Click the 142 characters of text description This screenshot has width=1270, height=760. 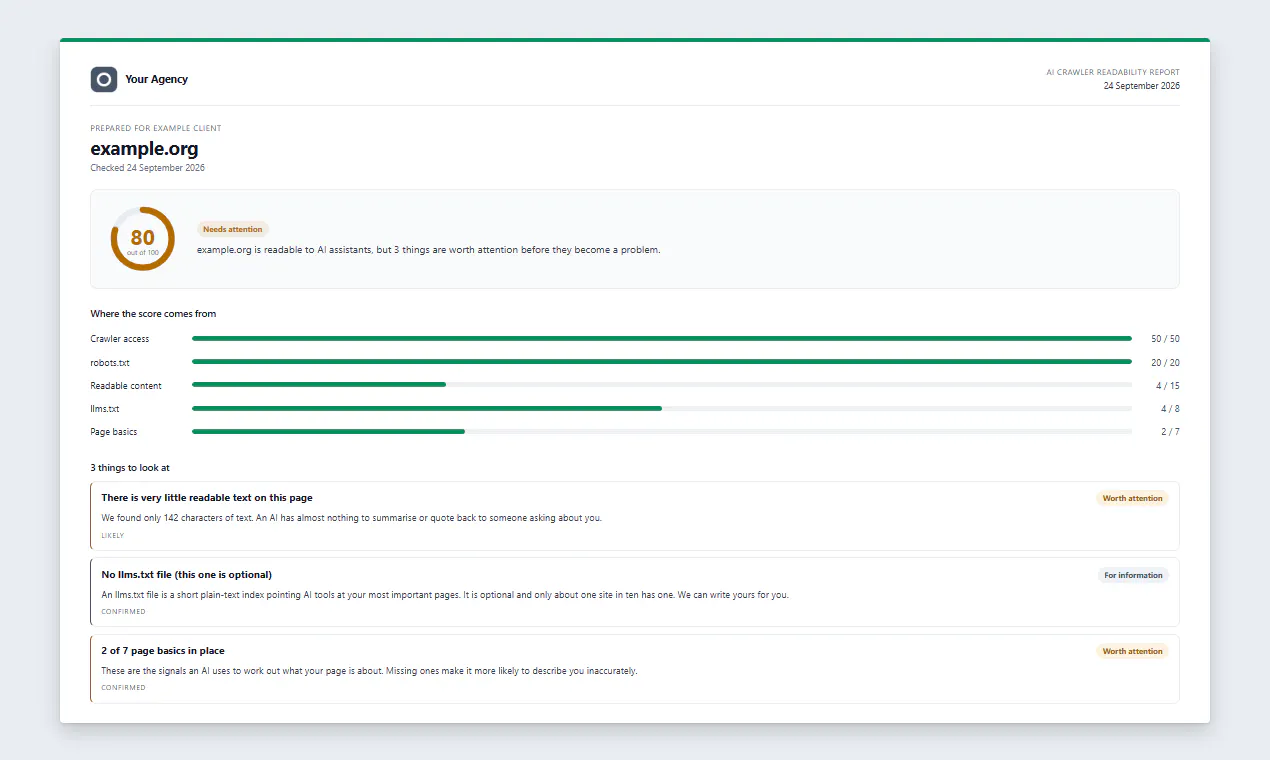click(352, 518)
